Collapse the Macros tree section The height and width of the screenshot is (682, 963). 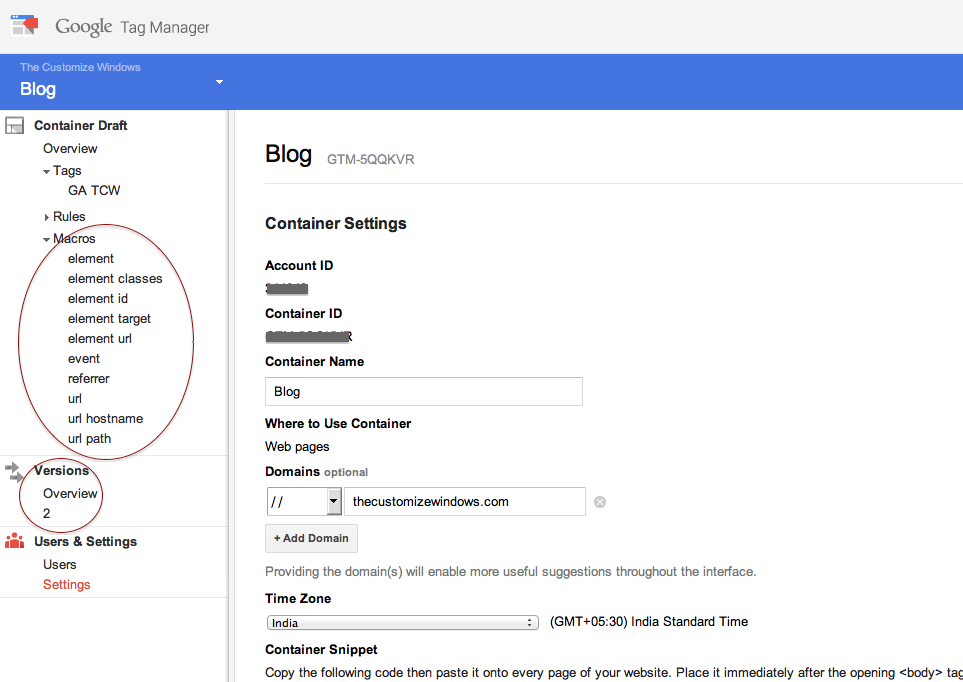[x=47, y=239]
